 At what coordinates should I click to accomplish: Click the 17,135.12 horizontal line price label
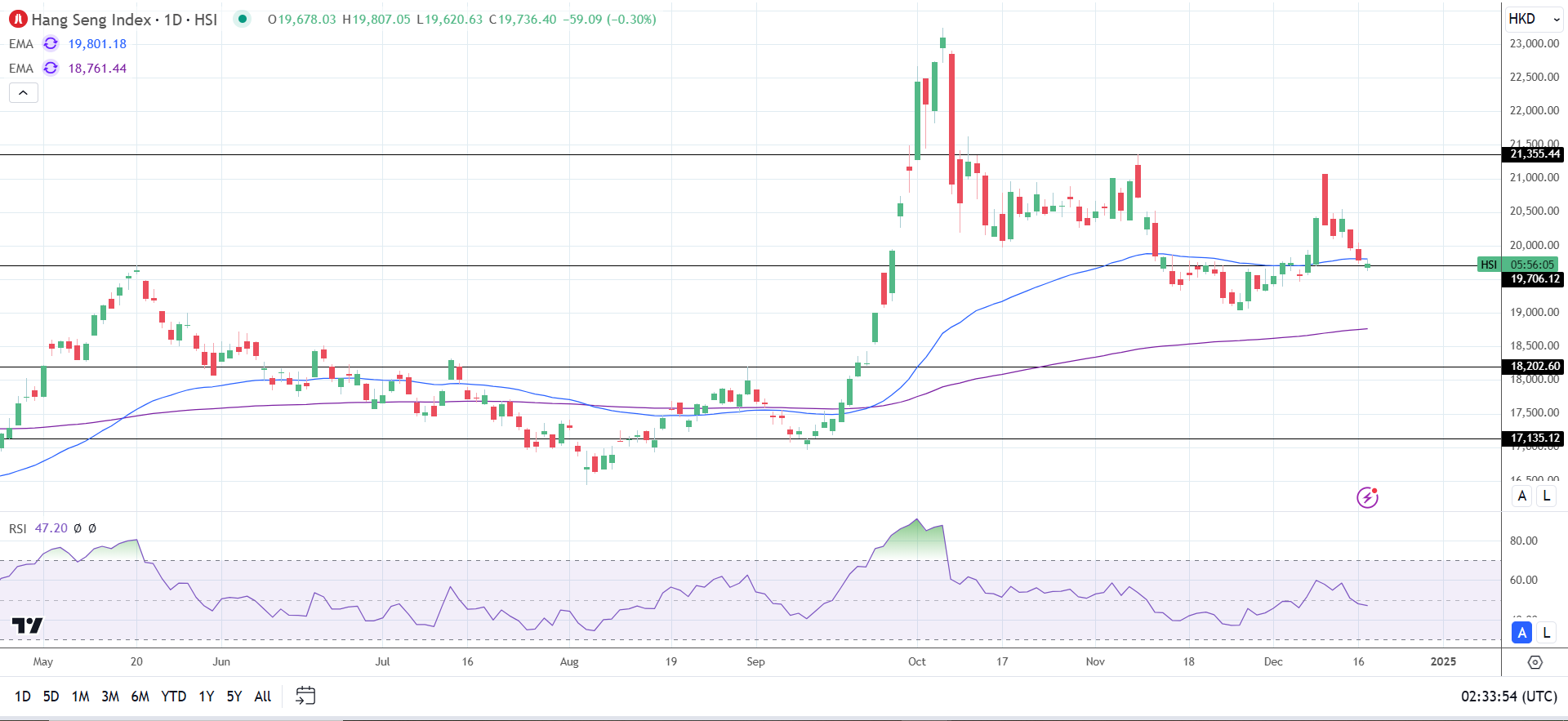coord(1535,438)
